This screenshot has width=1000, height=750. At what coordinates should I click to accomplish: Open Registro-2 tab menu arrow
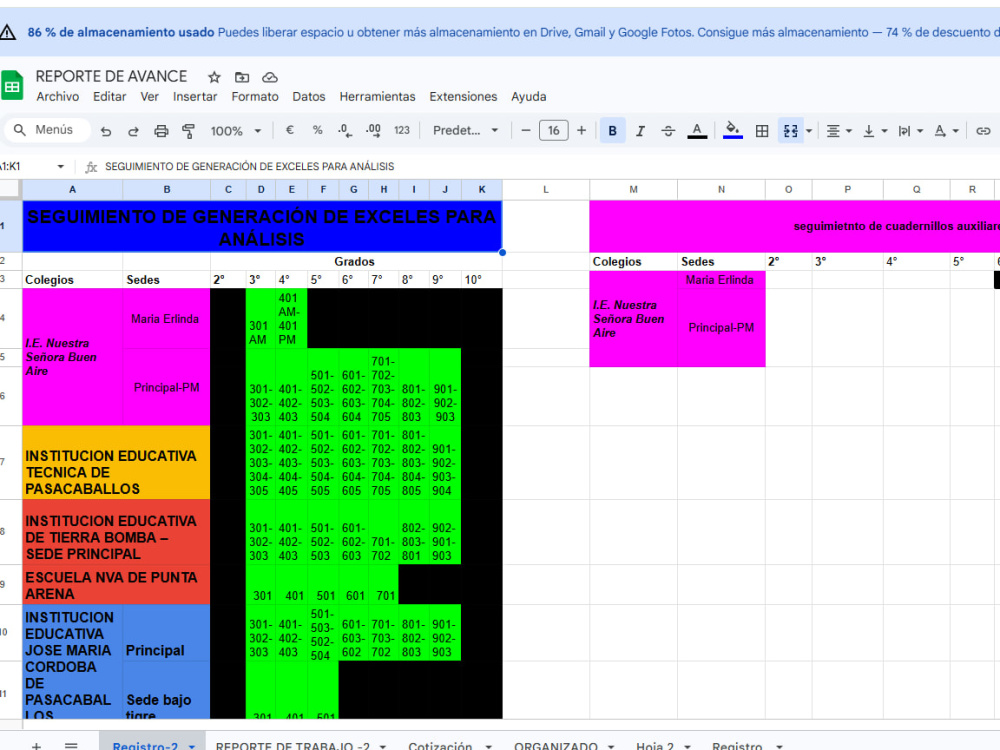pos(191,746)
